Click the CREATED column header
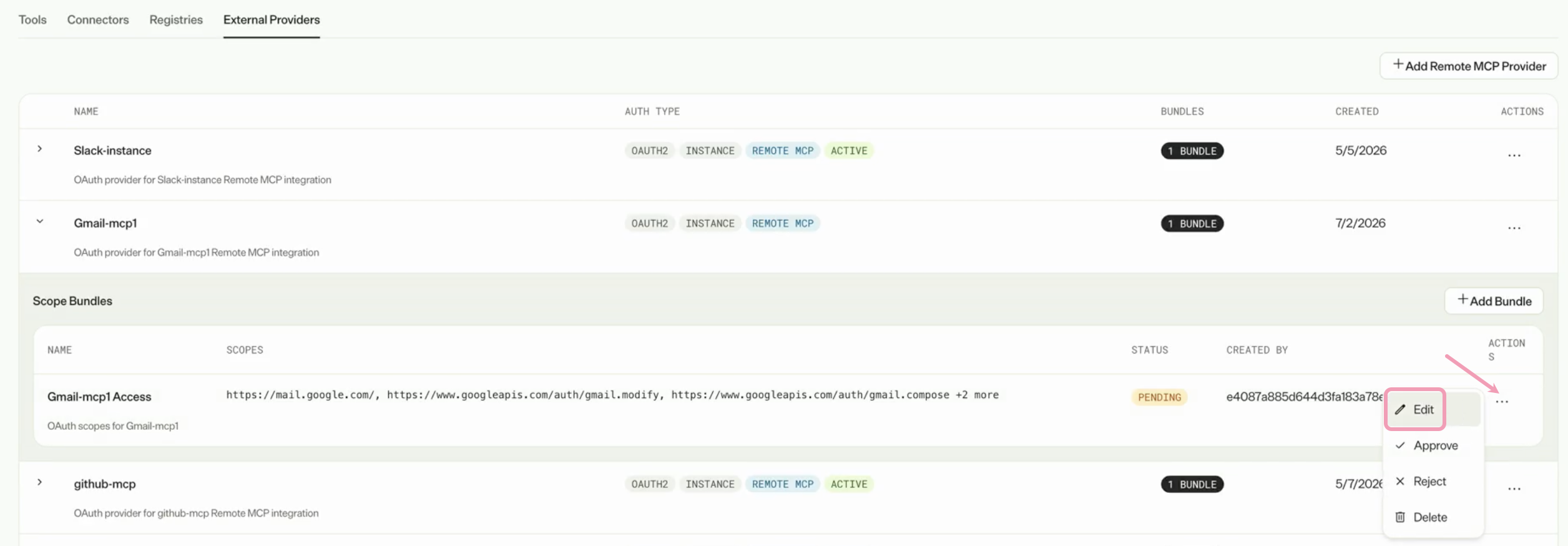Image resolution: width=1568 pixels, height=546 pixels. (x=1357, y=111)
